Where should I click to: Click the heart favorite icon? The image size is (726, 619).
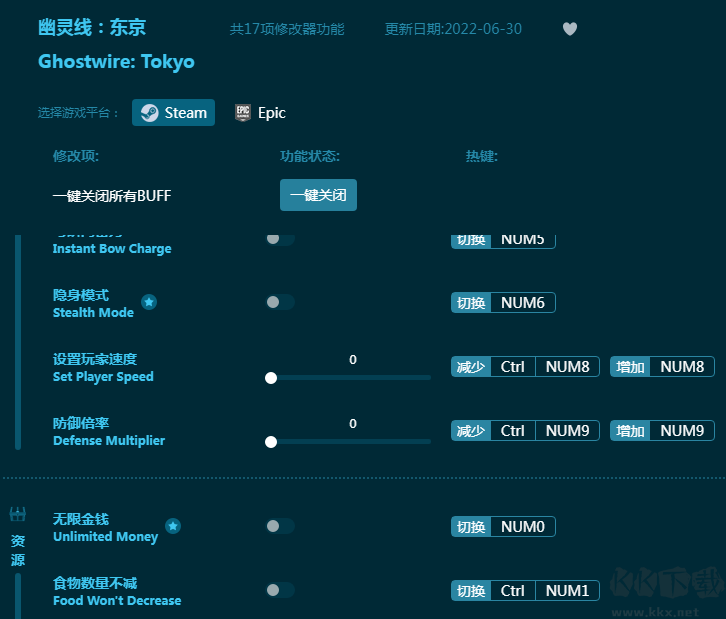(570, 29)
